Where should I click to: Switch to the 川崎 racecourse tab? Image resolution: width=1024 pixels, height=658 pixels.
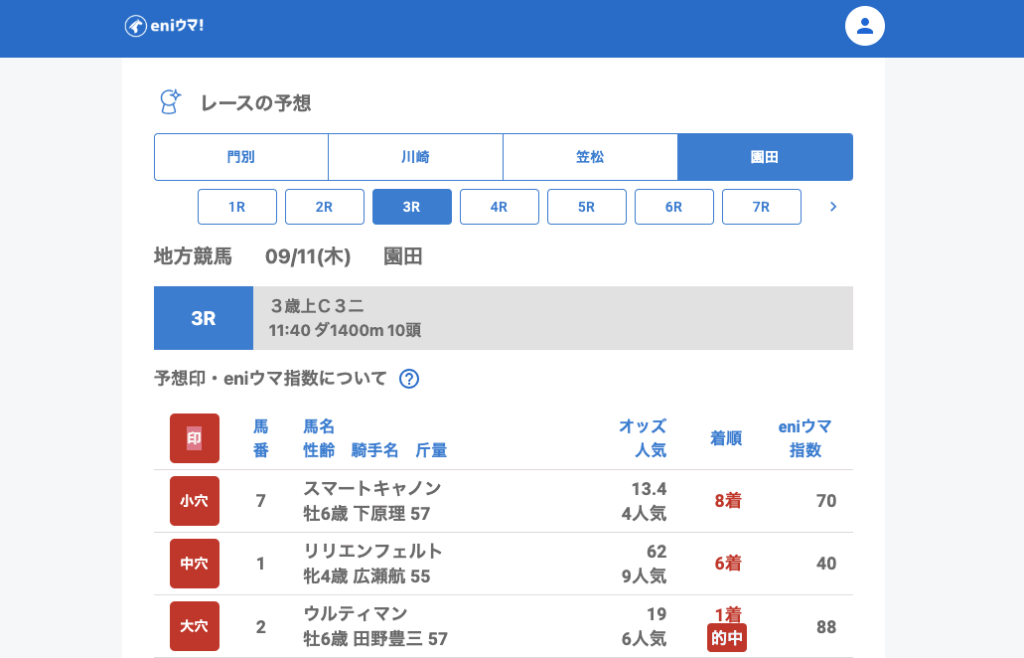coord(415,157)
